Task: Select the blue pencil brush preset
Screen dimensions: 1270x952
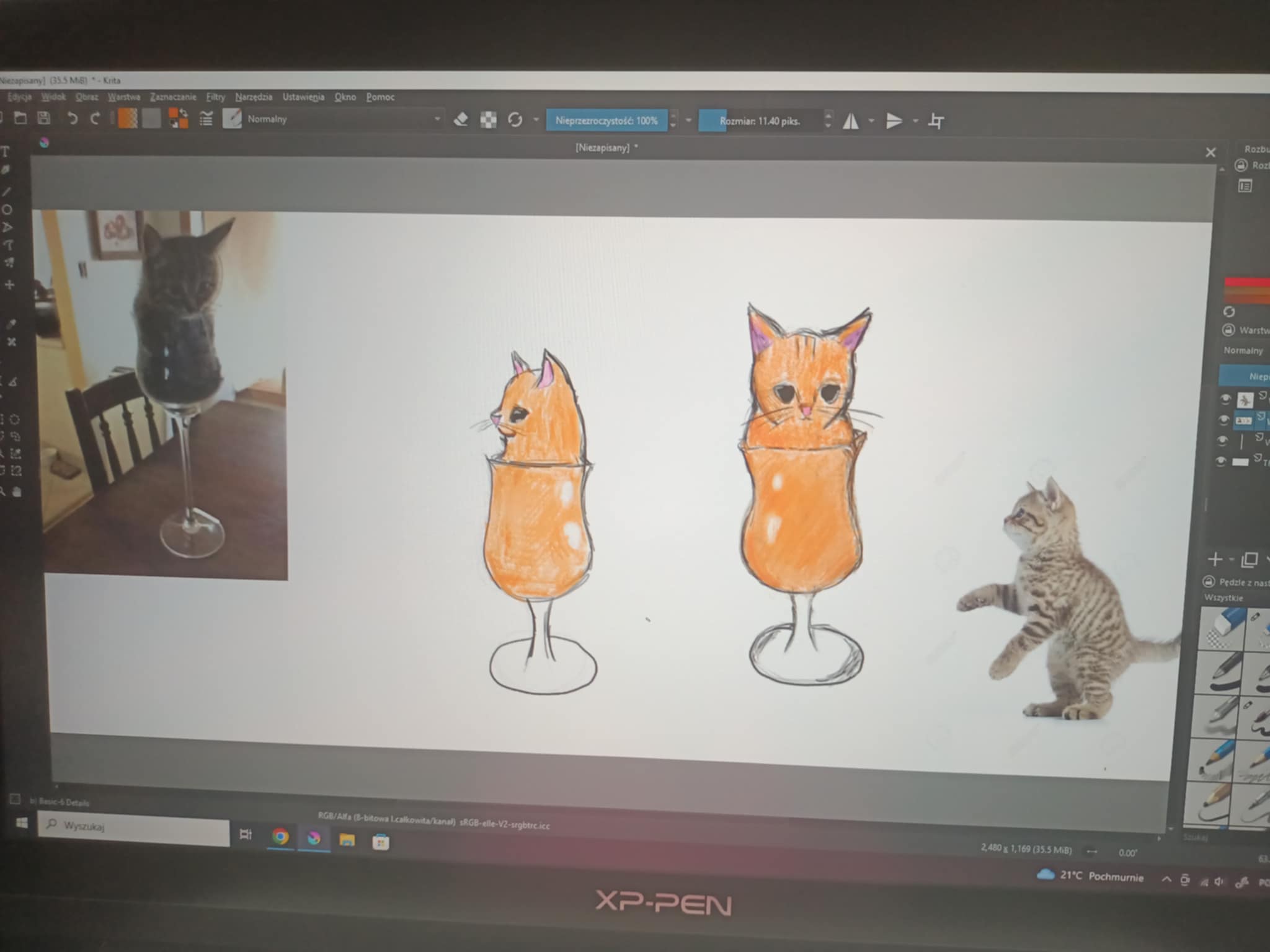Action: pyautogui.click(x=1212, y=759)
